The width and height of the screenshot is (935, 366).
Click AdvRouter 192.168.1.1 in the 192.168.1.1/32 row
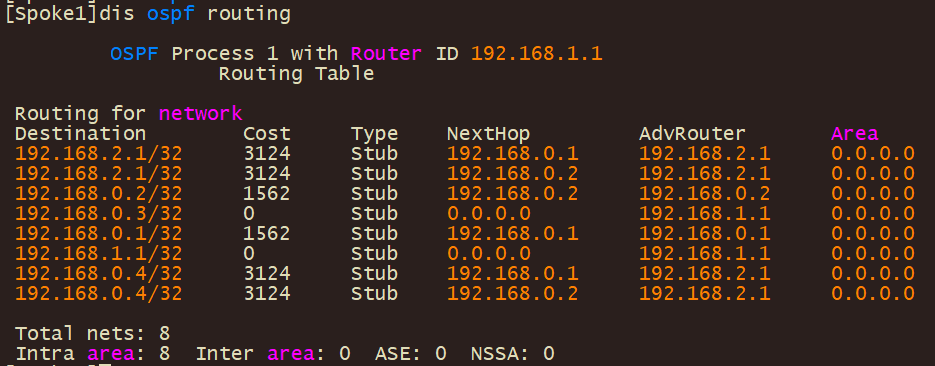(705, 253)
